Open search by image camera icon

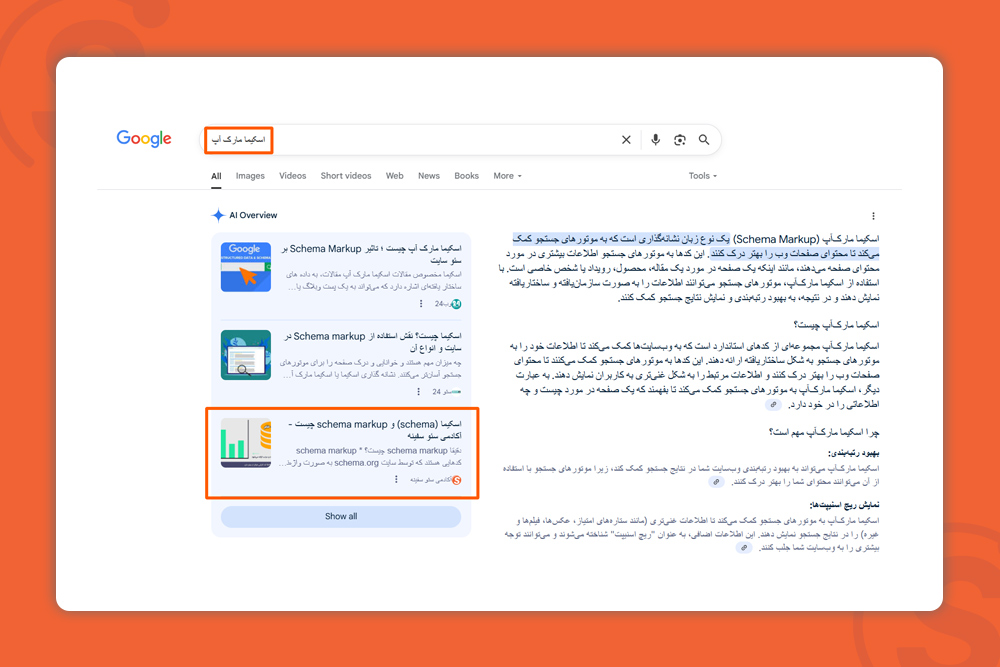coord(680,140)
